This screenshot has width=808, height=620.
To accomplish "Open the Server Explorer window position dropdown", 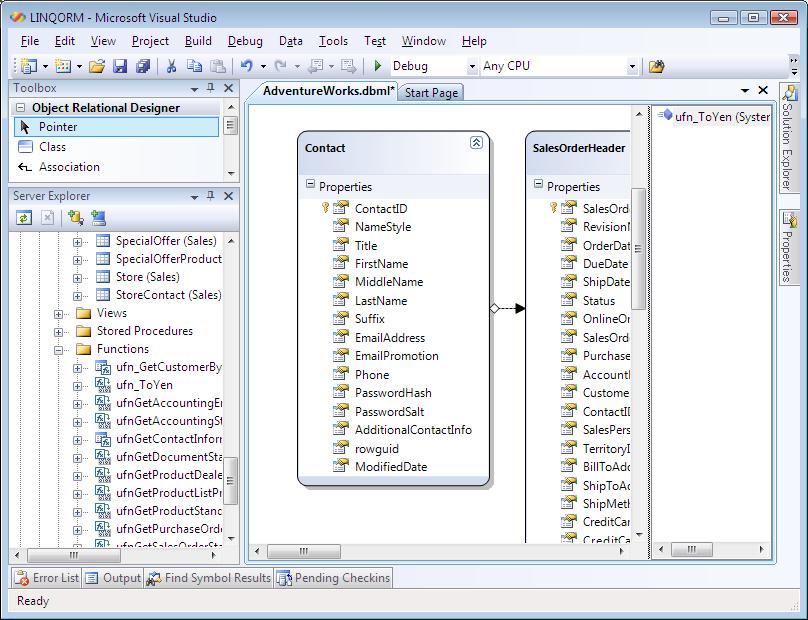I will click(194, 197).
